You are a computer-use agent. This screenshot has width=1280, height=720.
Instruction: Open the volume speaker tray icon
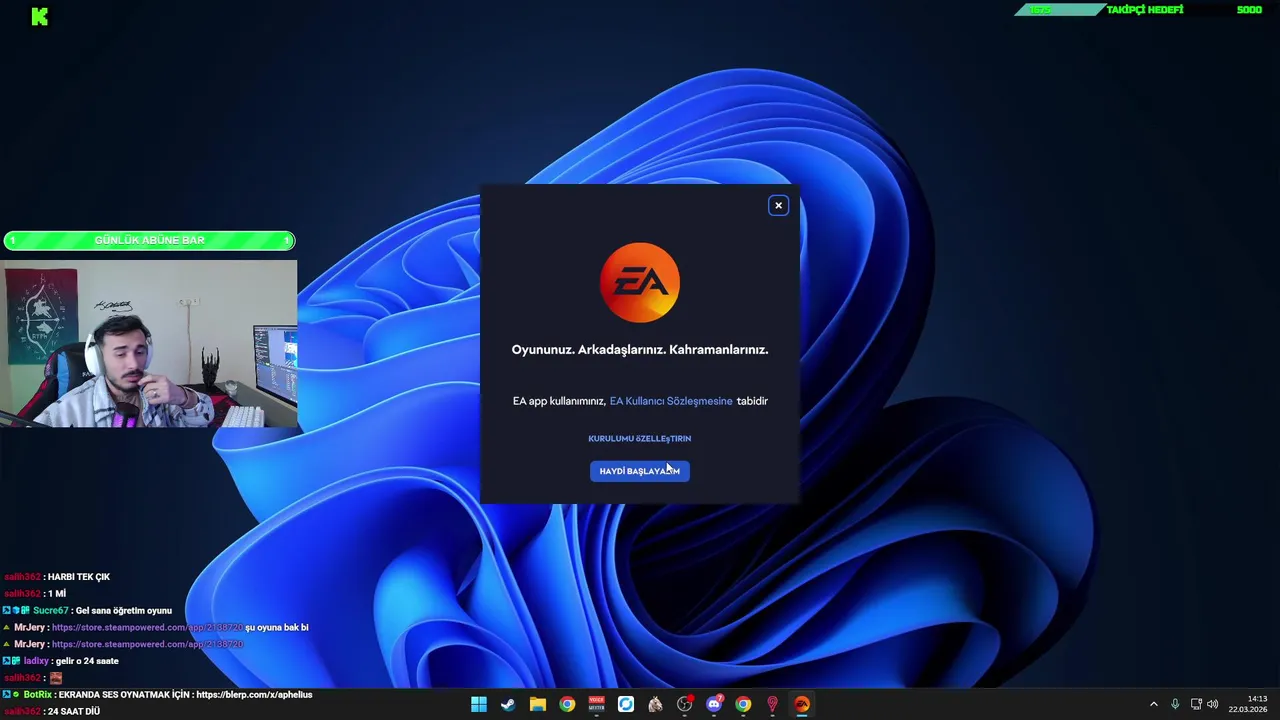pos(1213,704)
